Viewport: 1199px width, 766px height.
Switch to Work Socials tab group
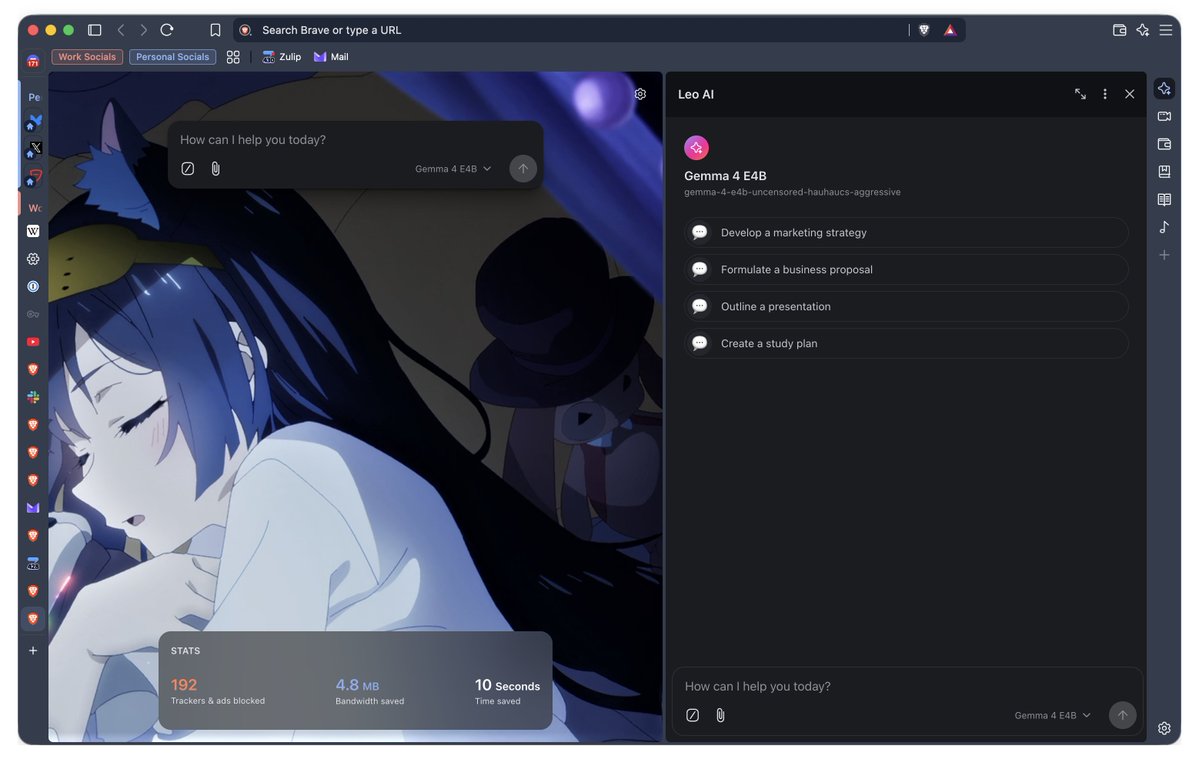pos(87,57)
